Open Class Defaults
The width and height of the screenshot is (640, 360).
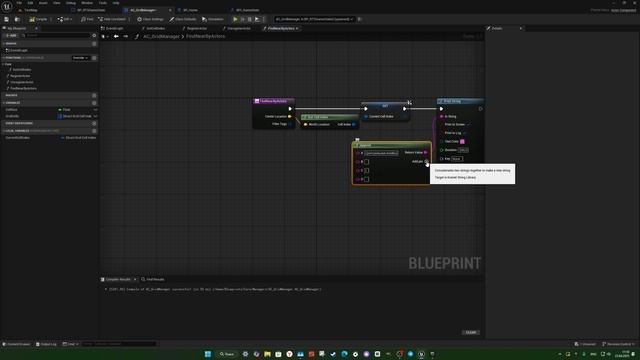coord(183,19)
